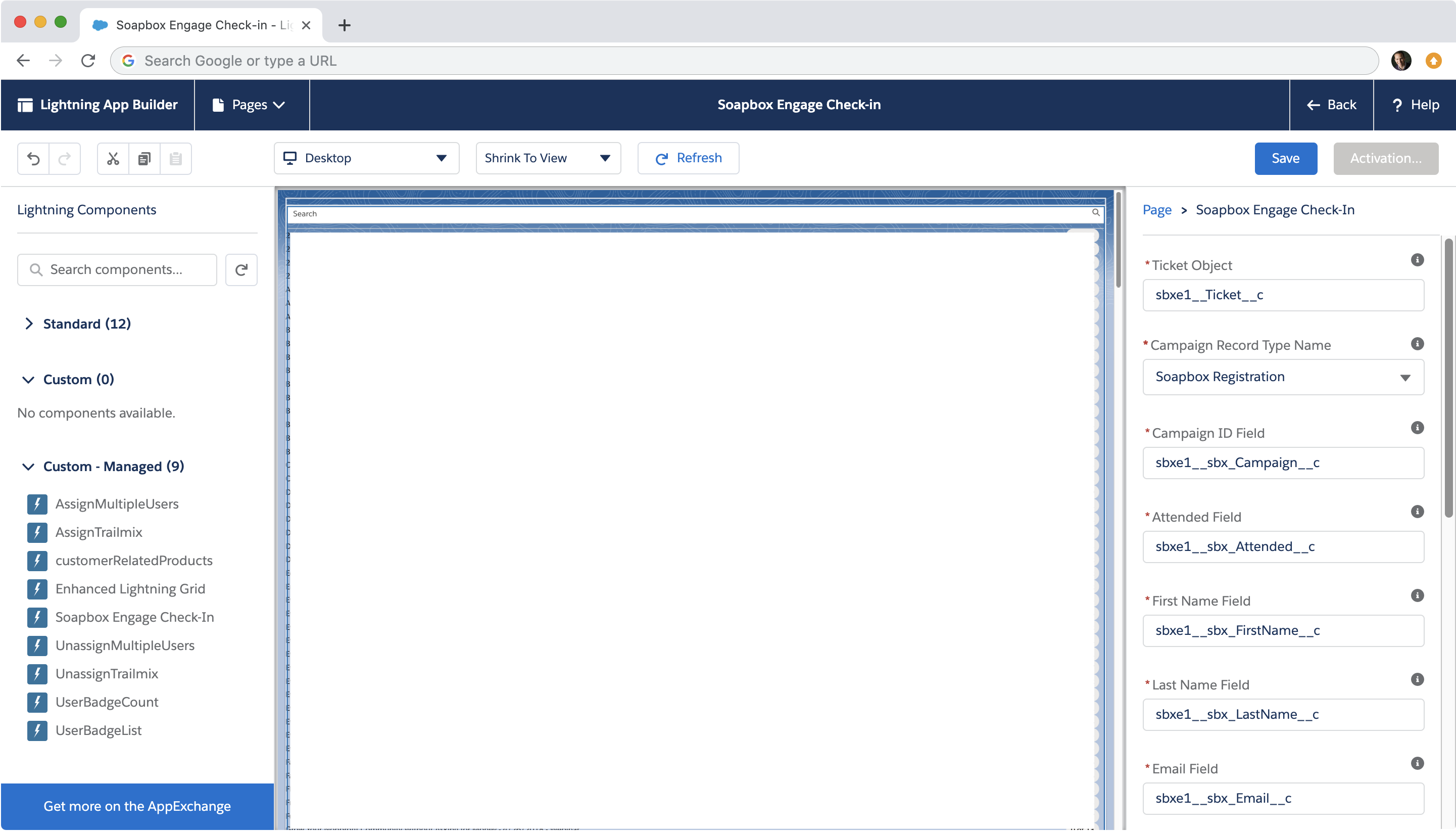
Task: Open the Help menu
Action: pyautogui.click(x=1415, y=105)
